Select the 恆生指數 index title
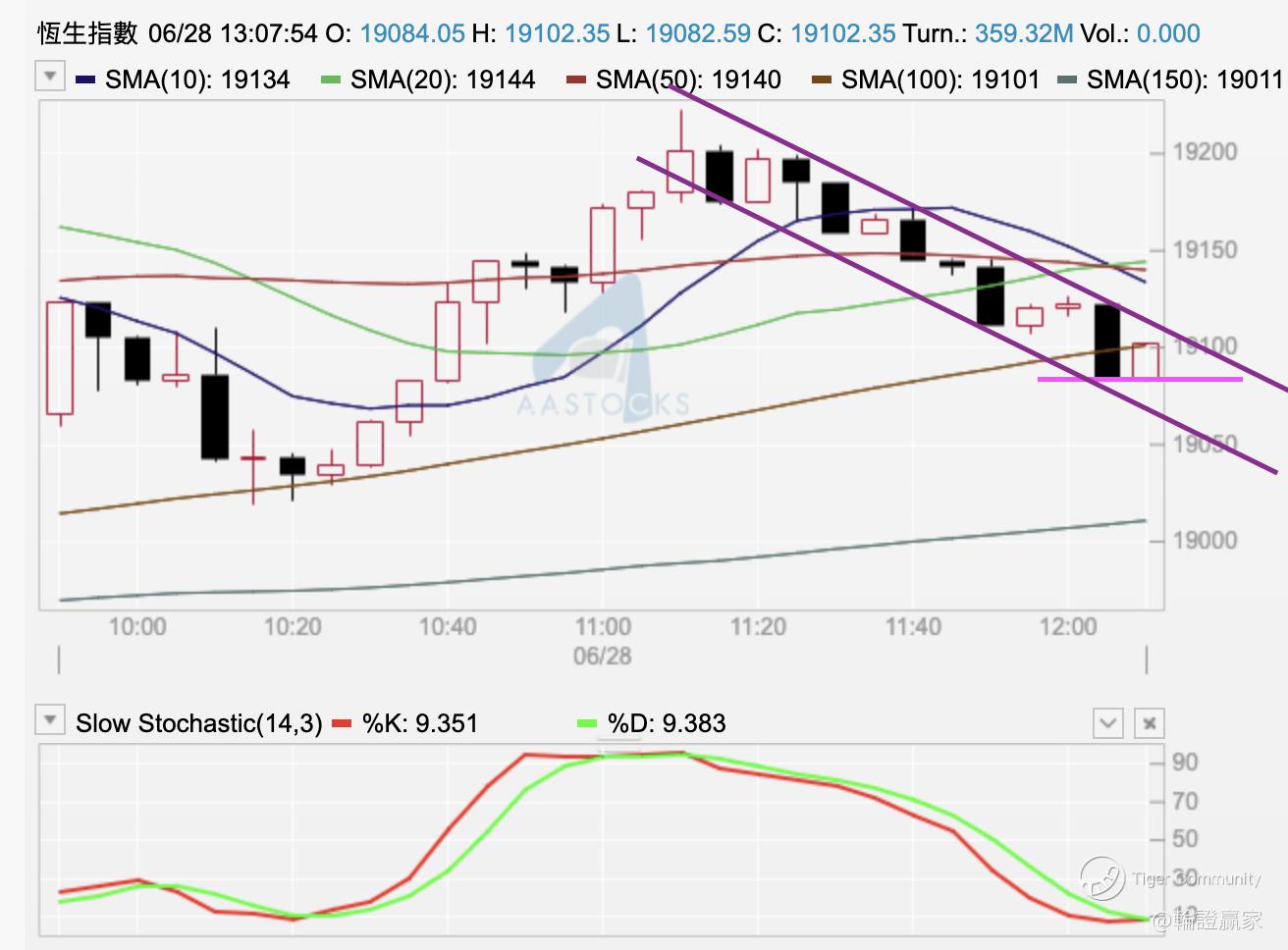 pos(88,33)
